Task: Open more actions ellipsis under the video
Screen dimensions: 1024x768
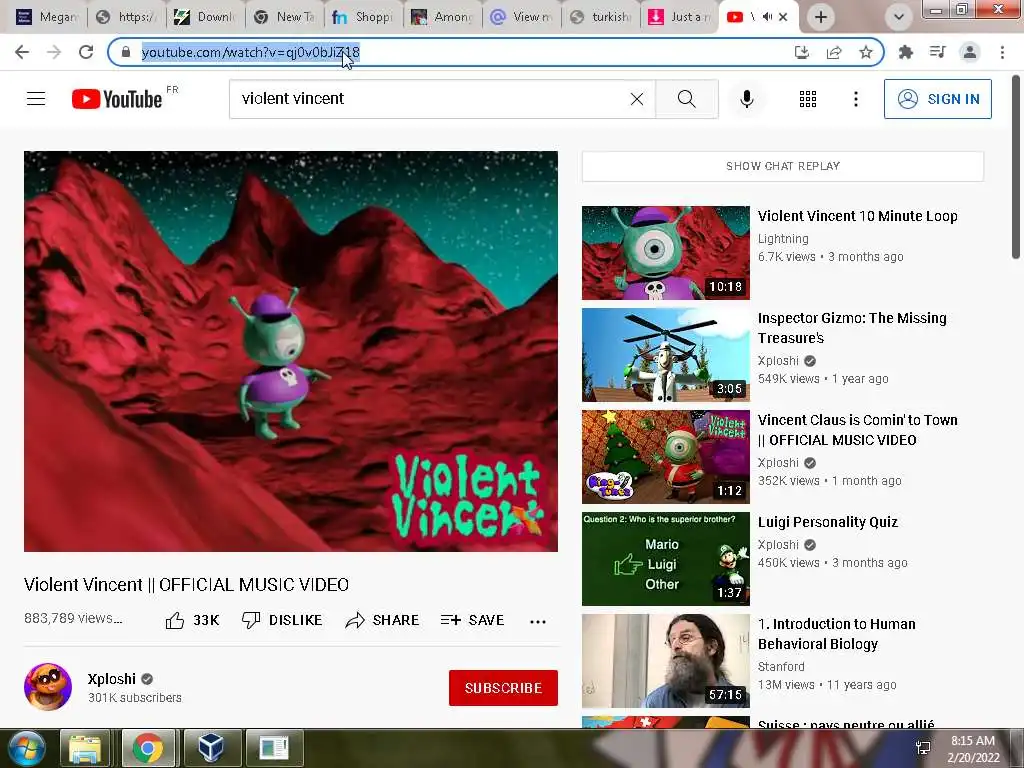Action: coord(537,621)
